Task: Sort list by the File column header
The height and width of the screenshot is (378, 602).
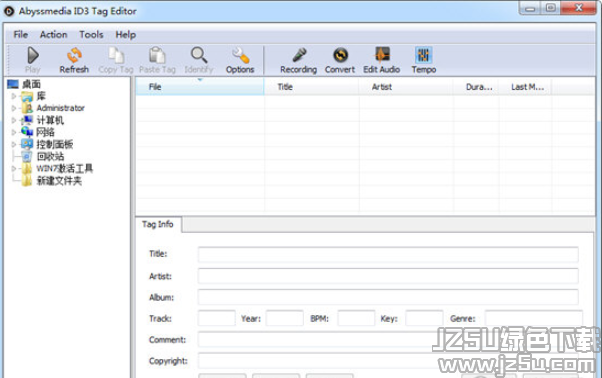Action: pos(200,87)
